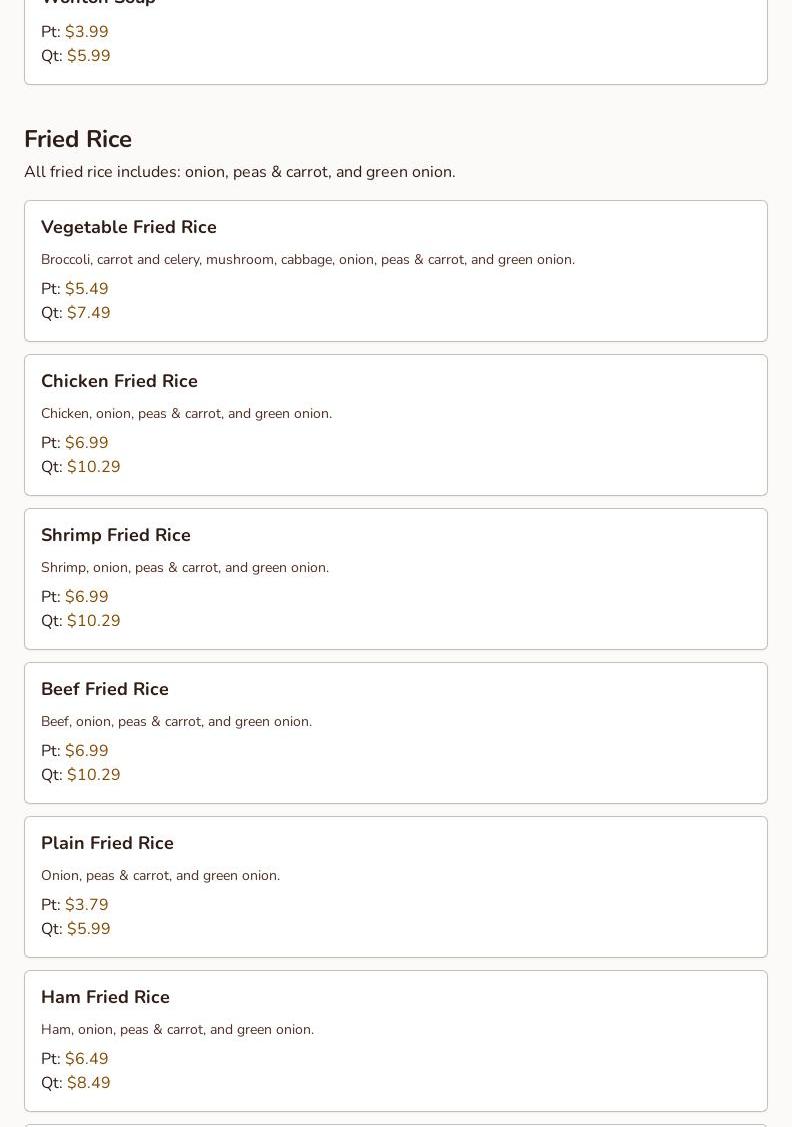This screenshot has height=1127, width=792.
Task: Click the "All fried rice includes" note
Action: [x=240, y=172]
